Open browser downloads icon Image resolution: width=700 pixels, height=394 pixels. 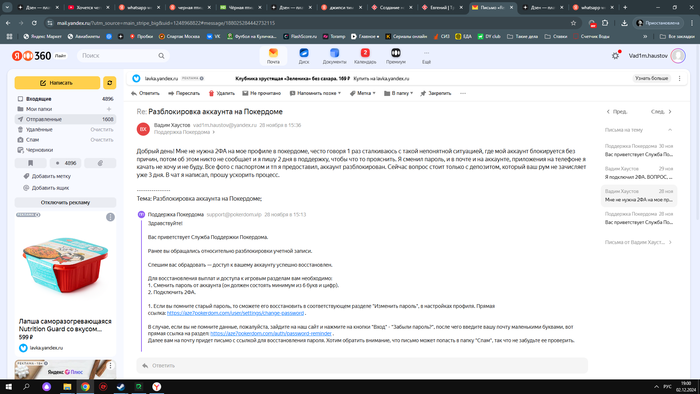624,23
